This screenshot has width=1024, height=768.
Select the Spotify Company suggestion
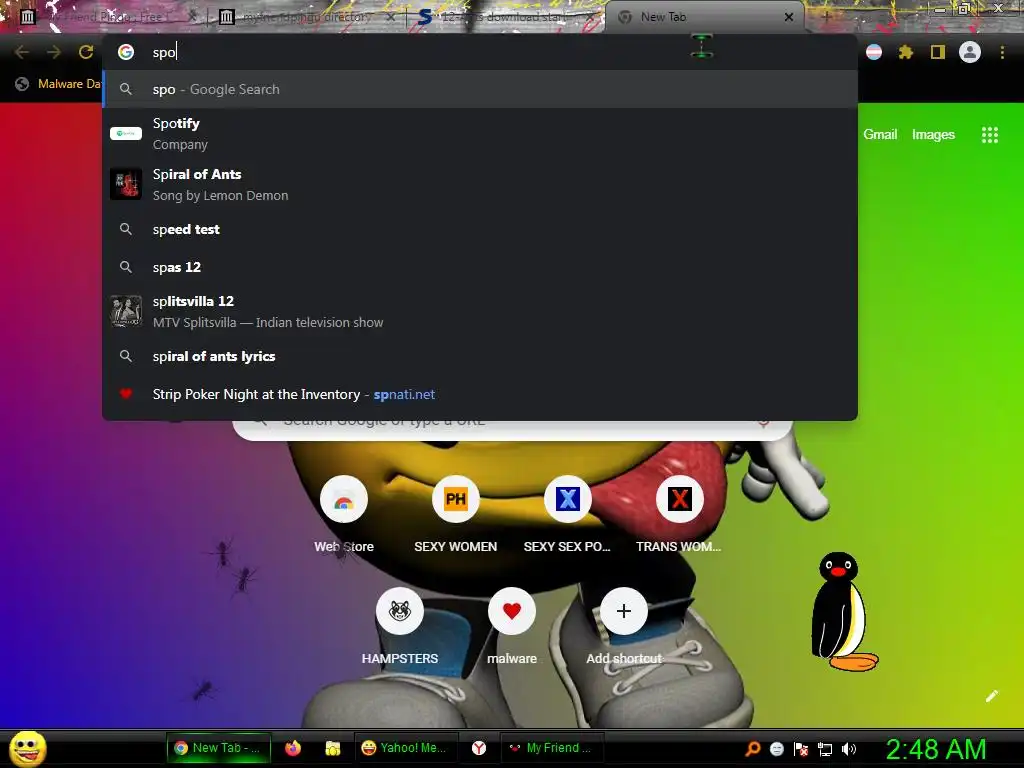coord(480,133)
